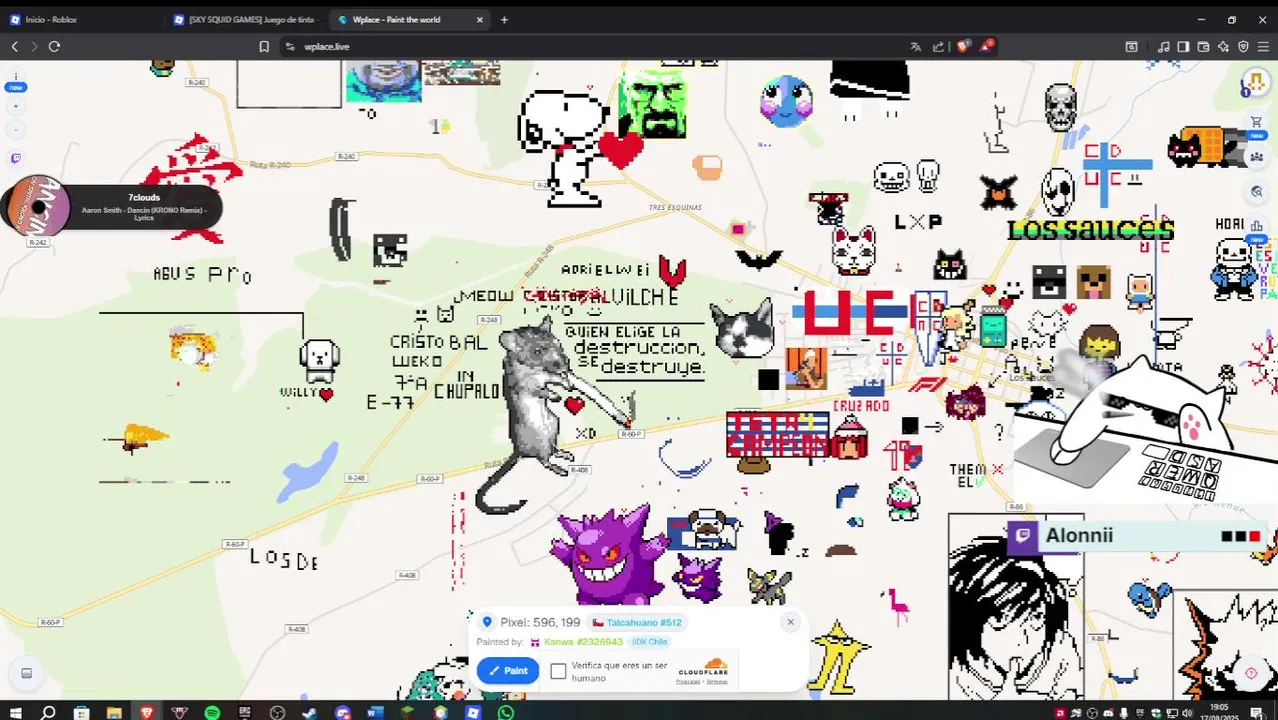Click the Alonnii Twitch stream overlay
This screenshot has width=1278, height=720.
click(x=1136, y=536)
